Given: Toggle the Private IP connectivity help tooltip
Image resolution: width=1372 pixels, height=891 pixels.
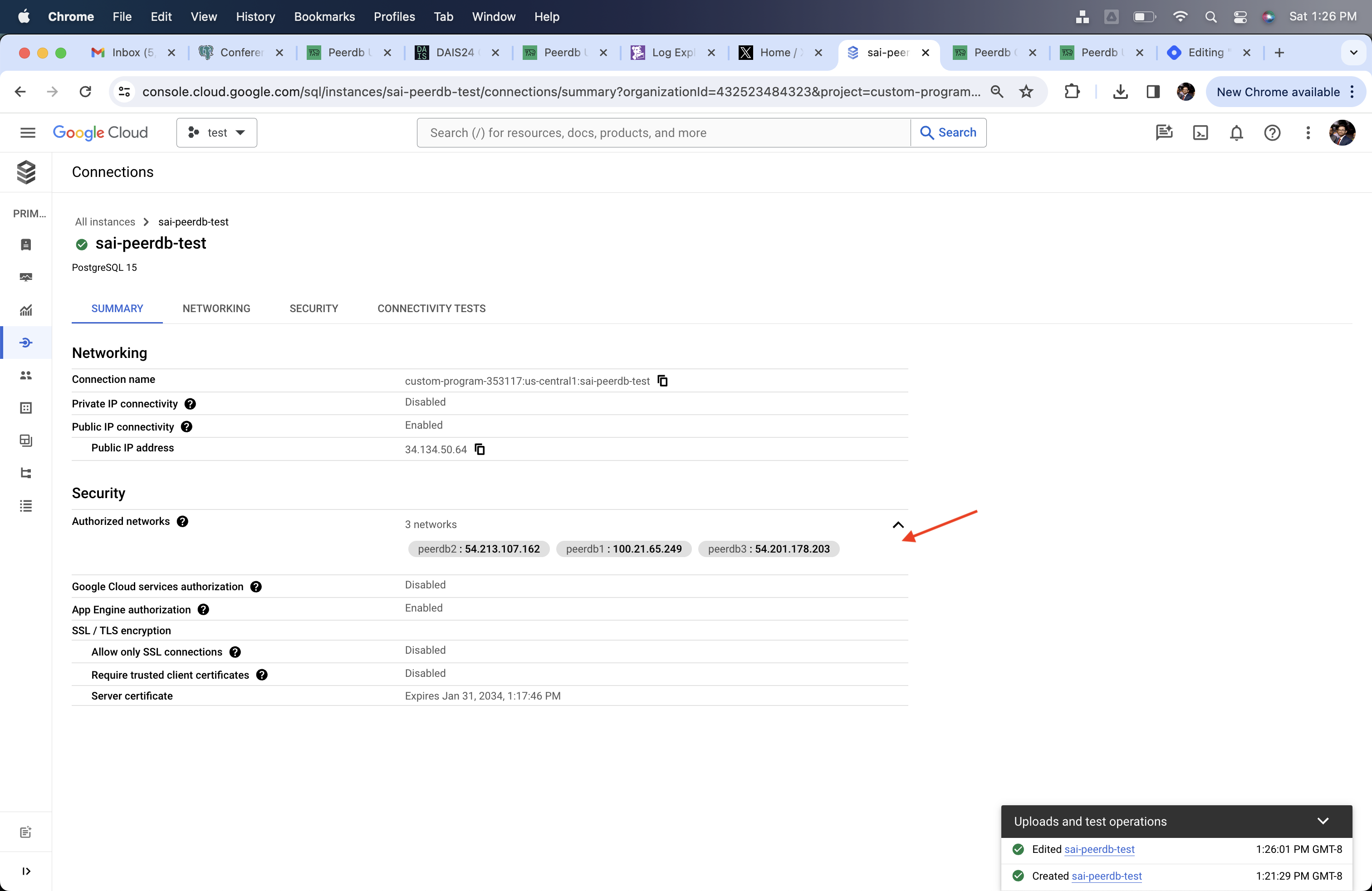Looking at the screenshot, I should [x=191, y=404].
